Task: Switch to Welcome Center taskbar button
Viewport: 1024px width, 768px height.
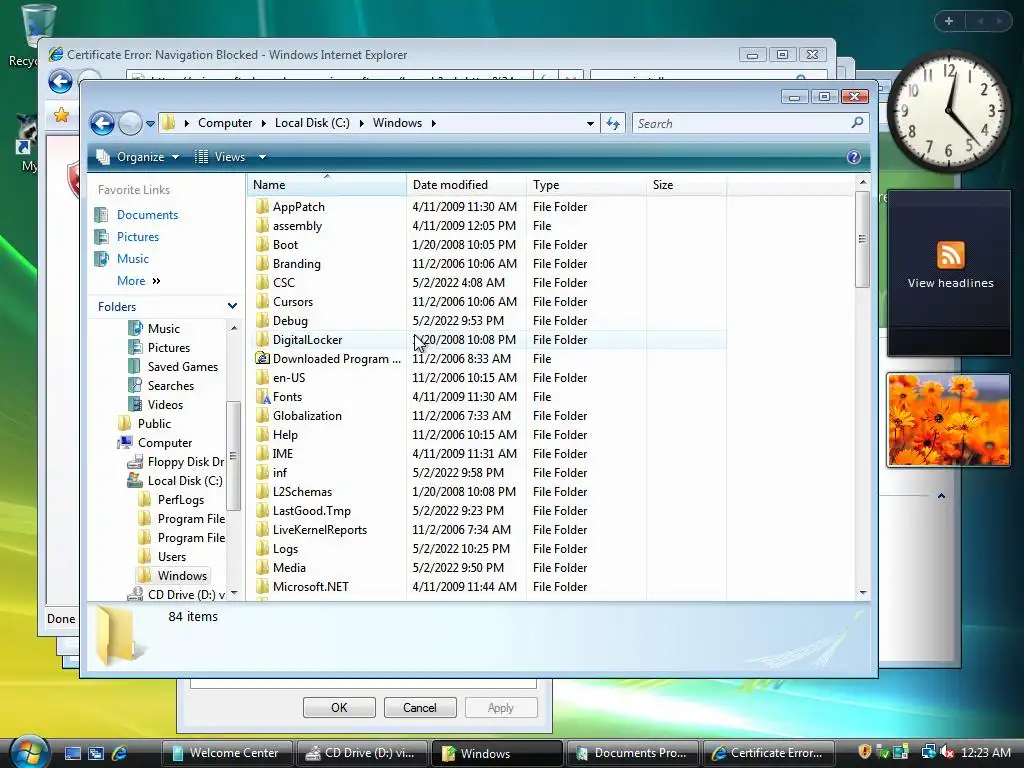Action: 227,753
